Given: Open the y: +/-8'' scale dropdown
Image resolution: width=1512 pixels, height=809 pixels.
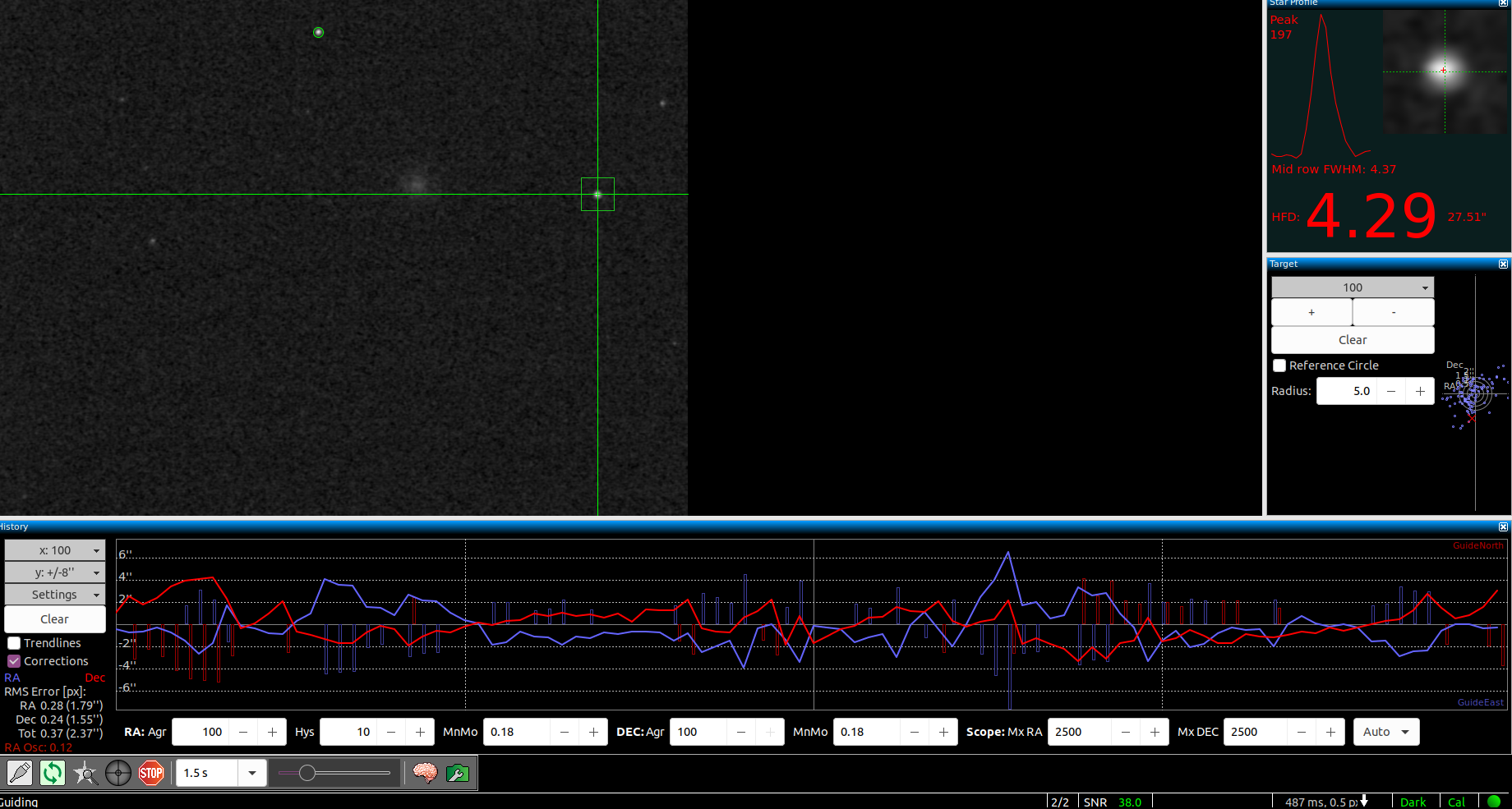Looking at the screenshot, I should pos(55,572).
